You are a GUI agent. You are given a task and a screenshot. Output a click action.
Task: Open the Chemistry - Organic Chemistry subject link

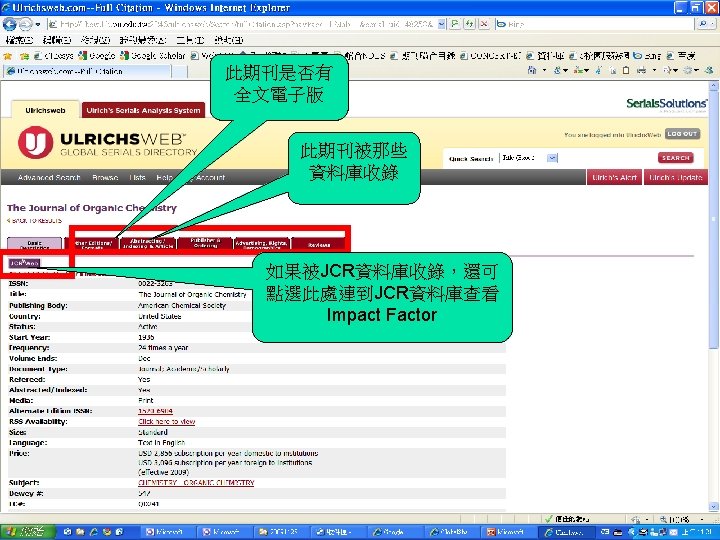pyautogui.click(x=196, y=483)
